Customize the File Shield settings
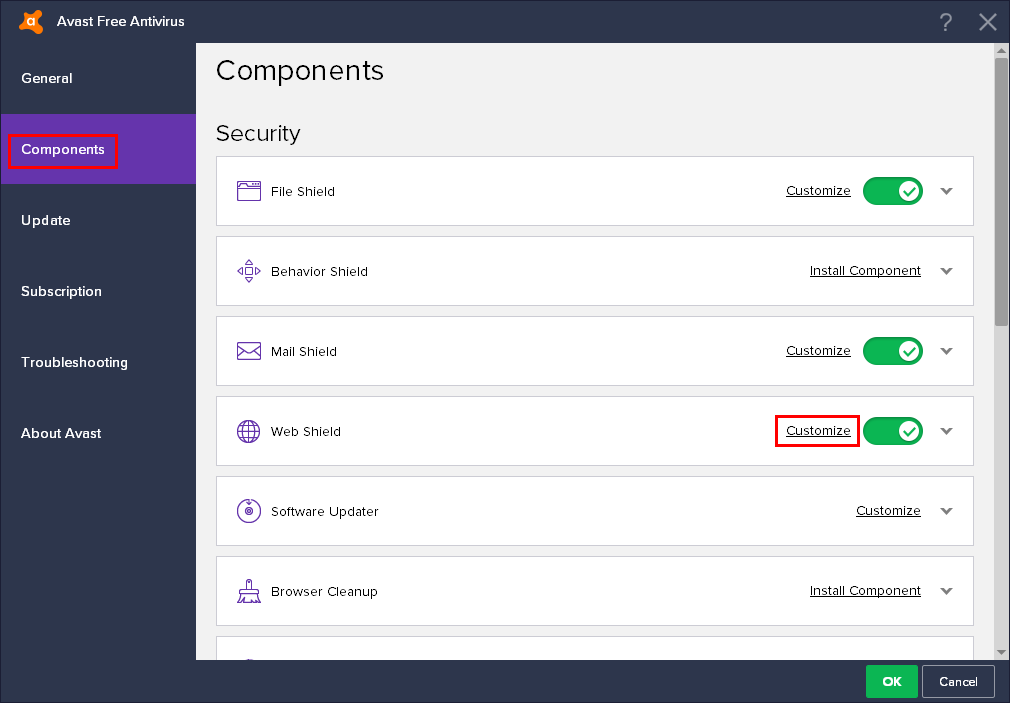Image resolution: width=1010 pixels, height=703 pixels. pyautogui.click(x=818, y=191)
